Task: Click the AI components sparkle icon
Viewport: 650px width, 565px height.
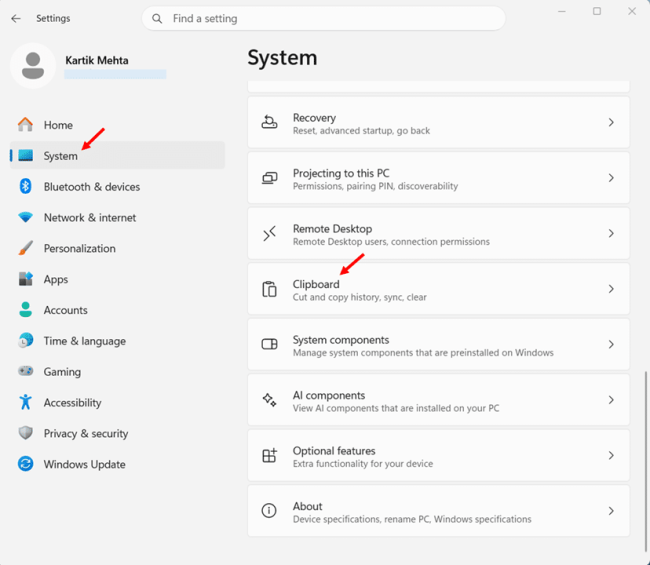Action: tap(269, 400)
